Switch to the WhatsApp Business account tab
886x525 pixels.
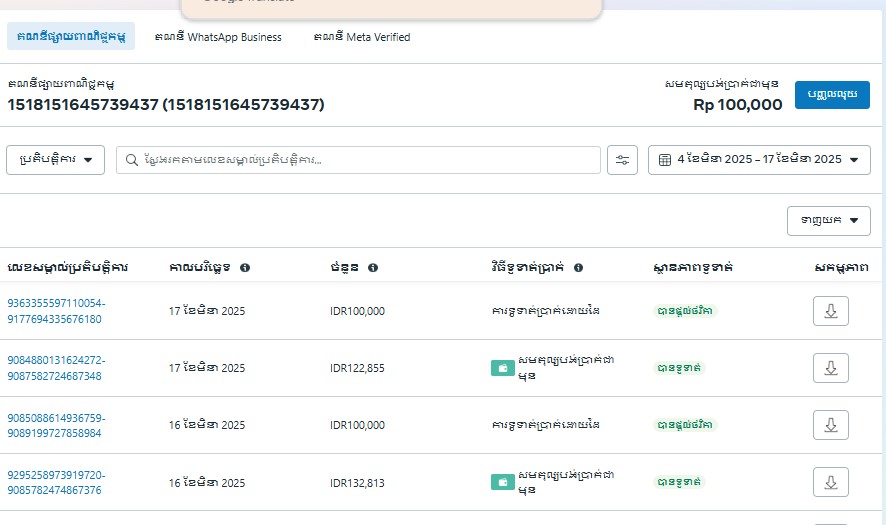(x=218, y=37)
